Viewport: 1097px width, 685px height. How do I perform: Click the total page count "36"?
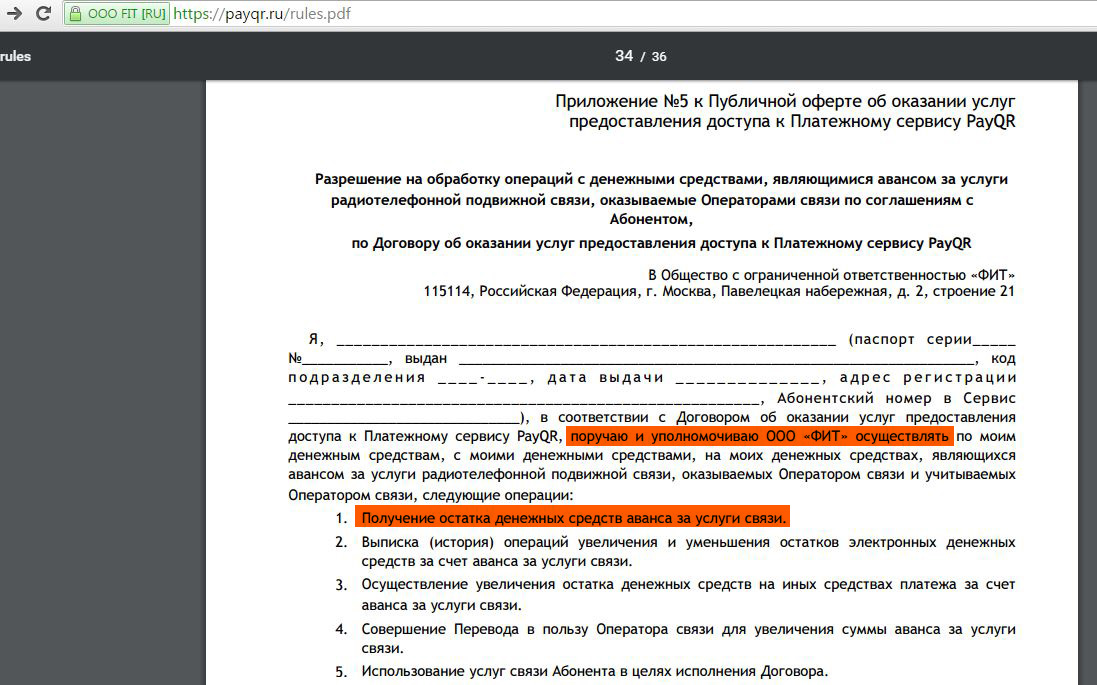(x=659, y=57)
